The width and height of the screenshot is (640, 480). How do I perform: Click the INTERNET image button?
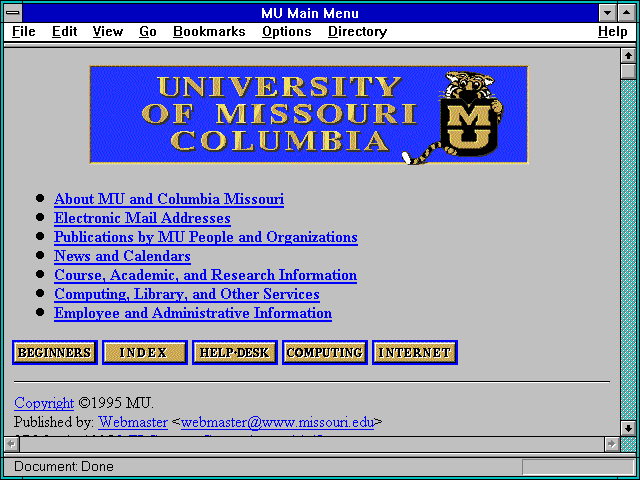(415, 352)
